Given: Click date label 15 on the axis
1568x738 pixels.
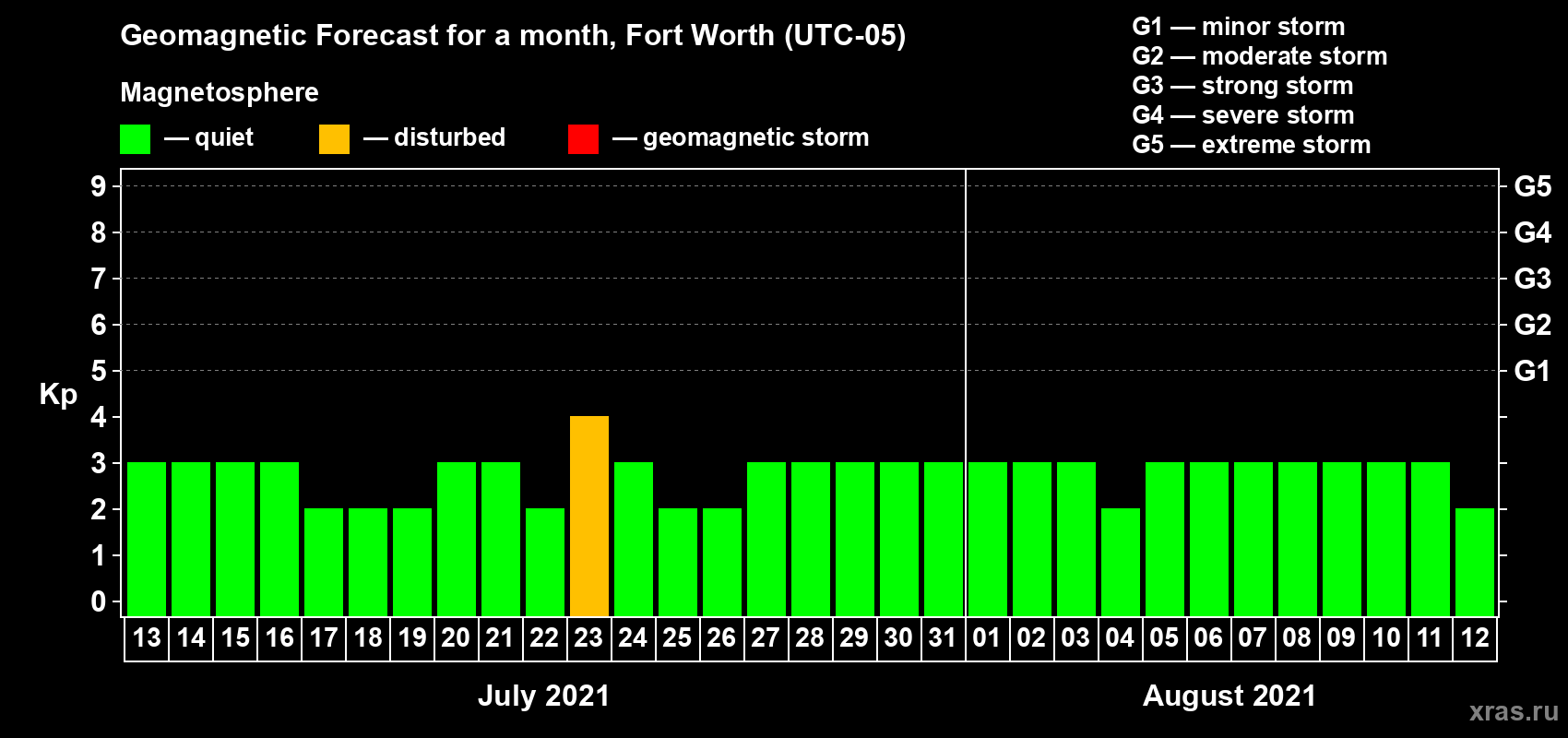Looking at the screenshot, I should point(235,638).
